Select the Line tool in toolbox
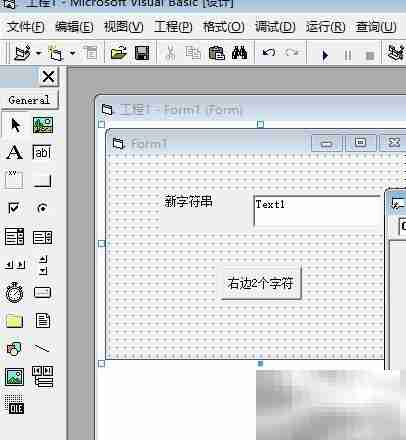This screenshot has height=440, width=406. (x=42, y=349)
